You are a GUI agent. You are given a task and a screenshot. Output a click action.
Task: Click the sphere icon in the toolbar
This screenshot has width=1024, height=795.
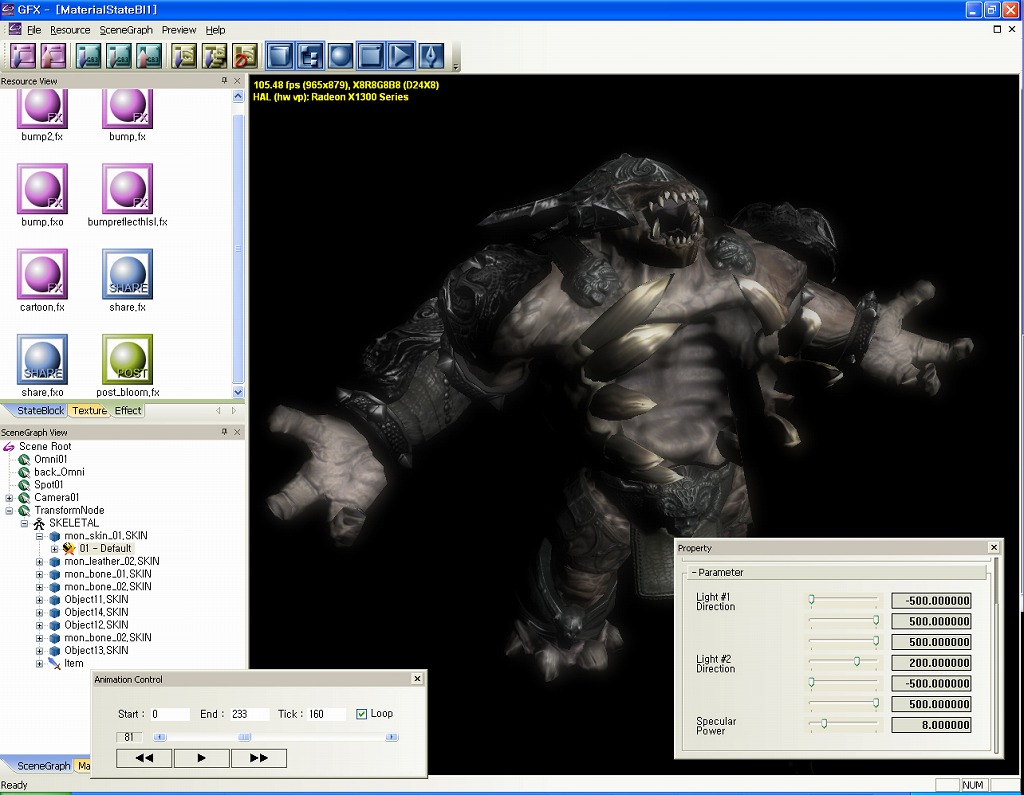coord(340,55)
